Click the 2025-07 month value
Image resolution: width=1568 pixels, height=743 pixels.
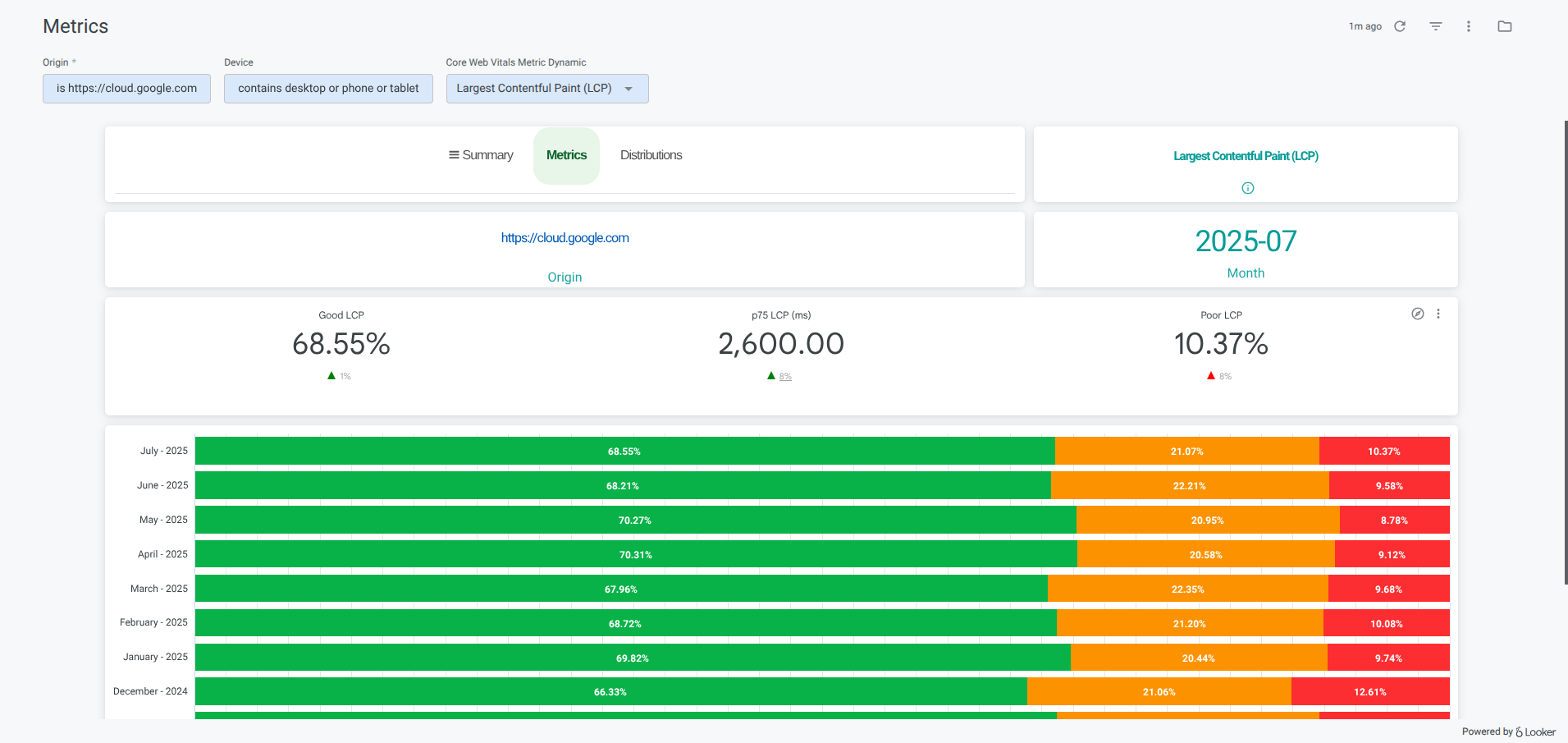point(1246,241)
